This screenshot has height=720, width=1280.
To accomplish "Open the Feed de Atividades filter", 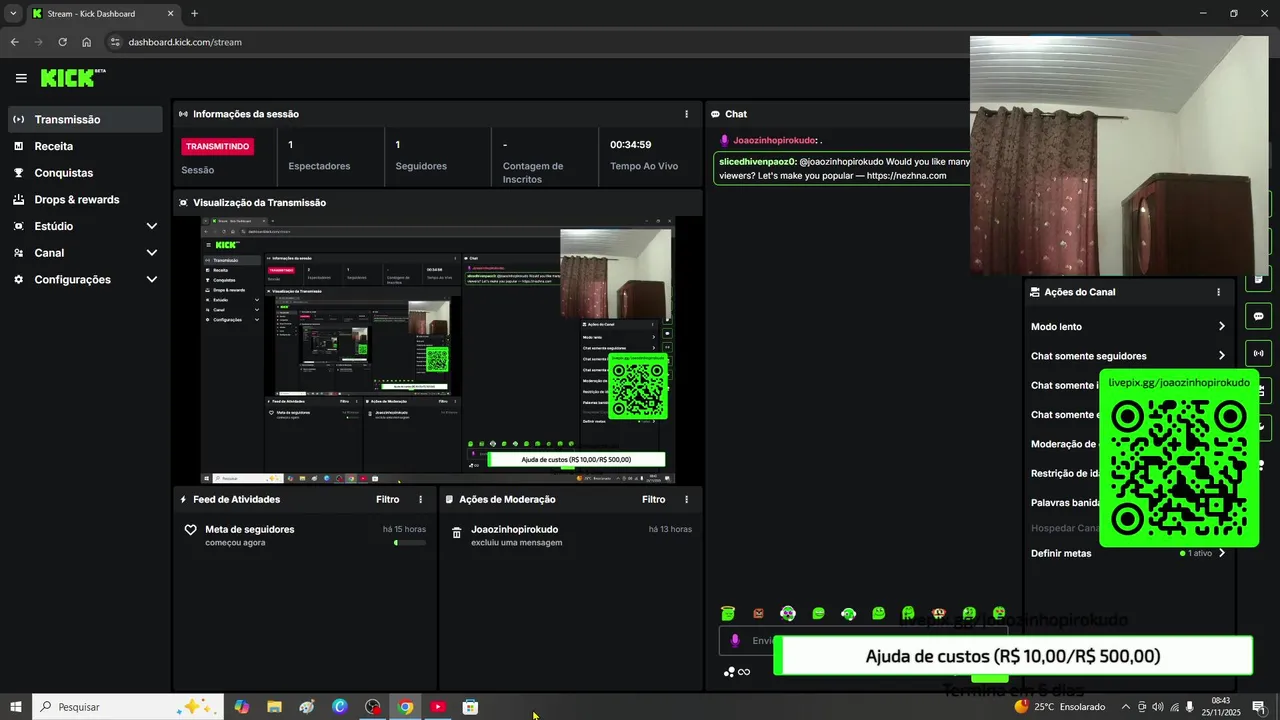I will 387,499.
